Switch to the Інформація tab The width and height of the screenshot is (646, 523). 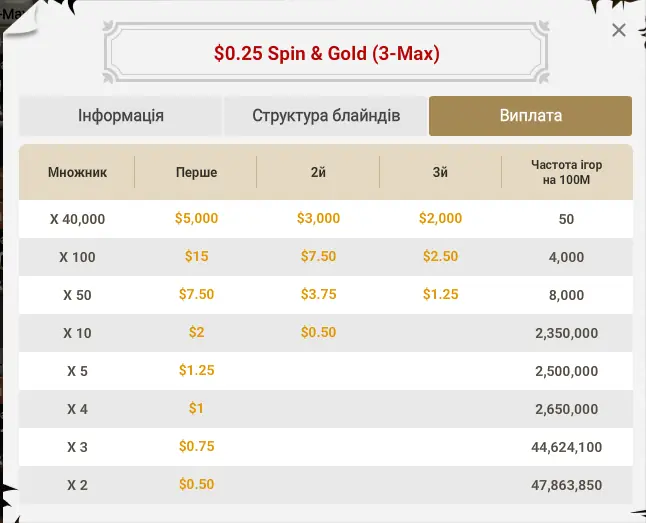(120, 116)
